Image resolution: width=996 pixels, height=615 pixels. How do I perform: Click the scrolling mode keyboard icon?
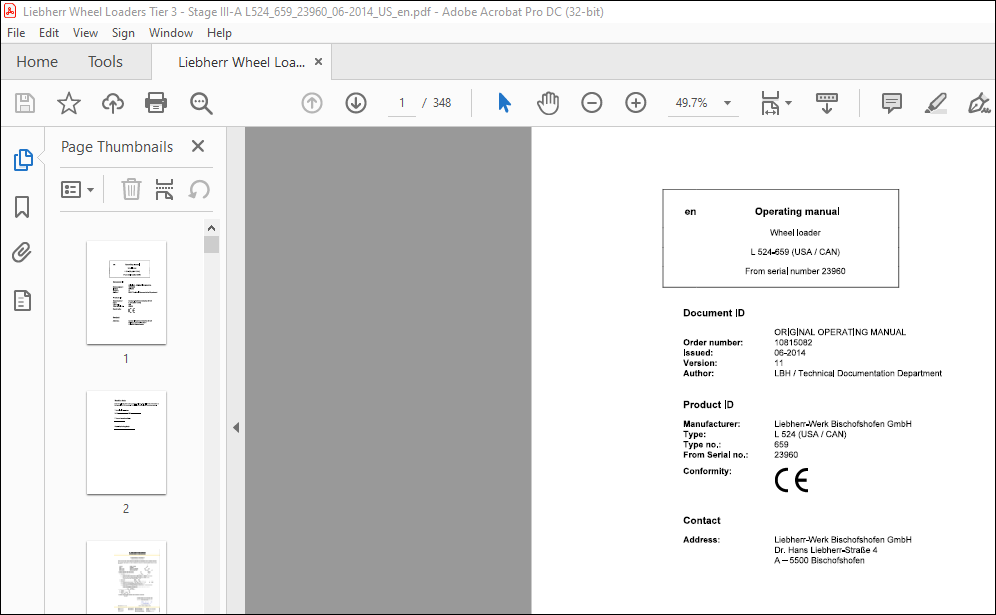[x=826, y=103]
